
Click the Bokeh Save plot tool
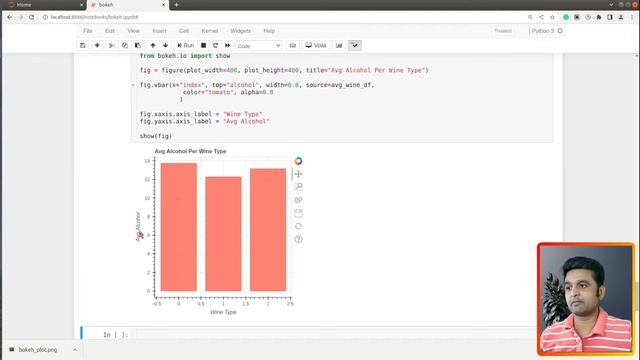(x=298, y=213)
